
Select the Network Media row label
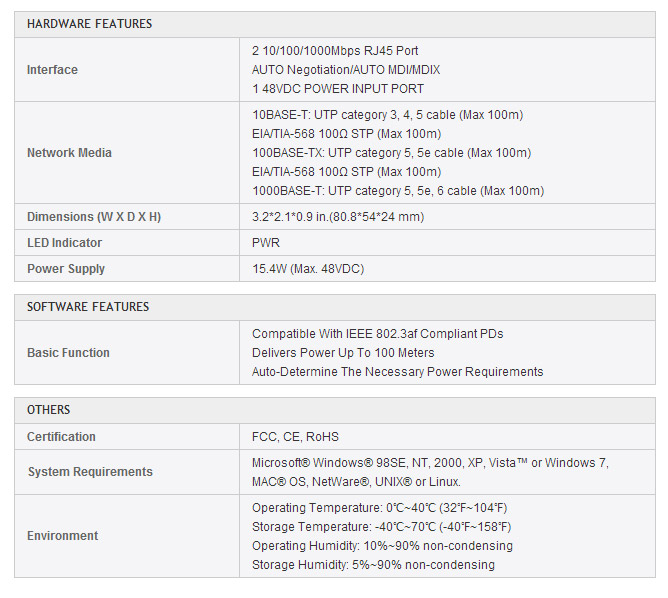pyautogui.click(x=69, y=153)
